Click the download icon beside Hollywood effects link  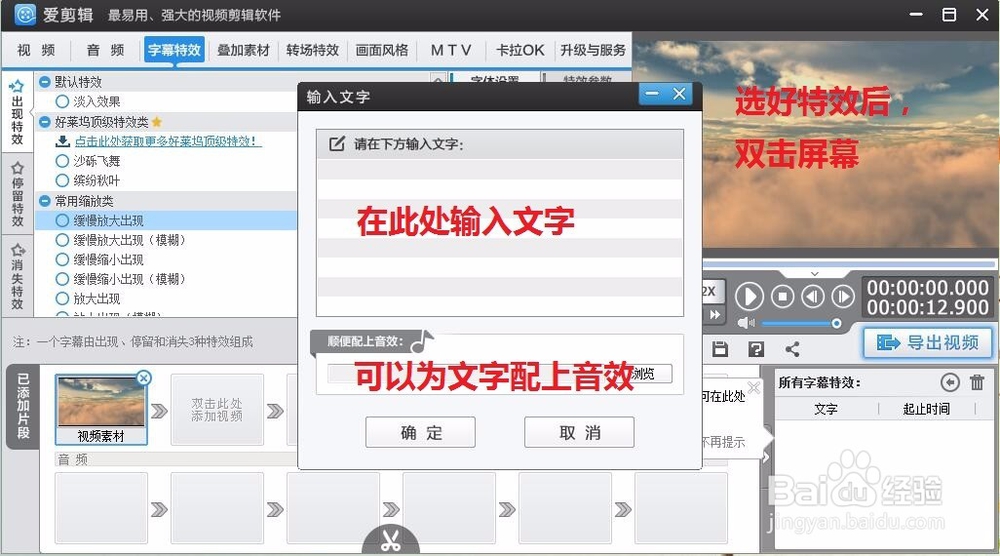point(62,141)
